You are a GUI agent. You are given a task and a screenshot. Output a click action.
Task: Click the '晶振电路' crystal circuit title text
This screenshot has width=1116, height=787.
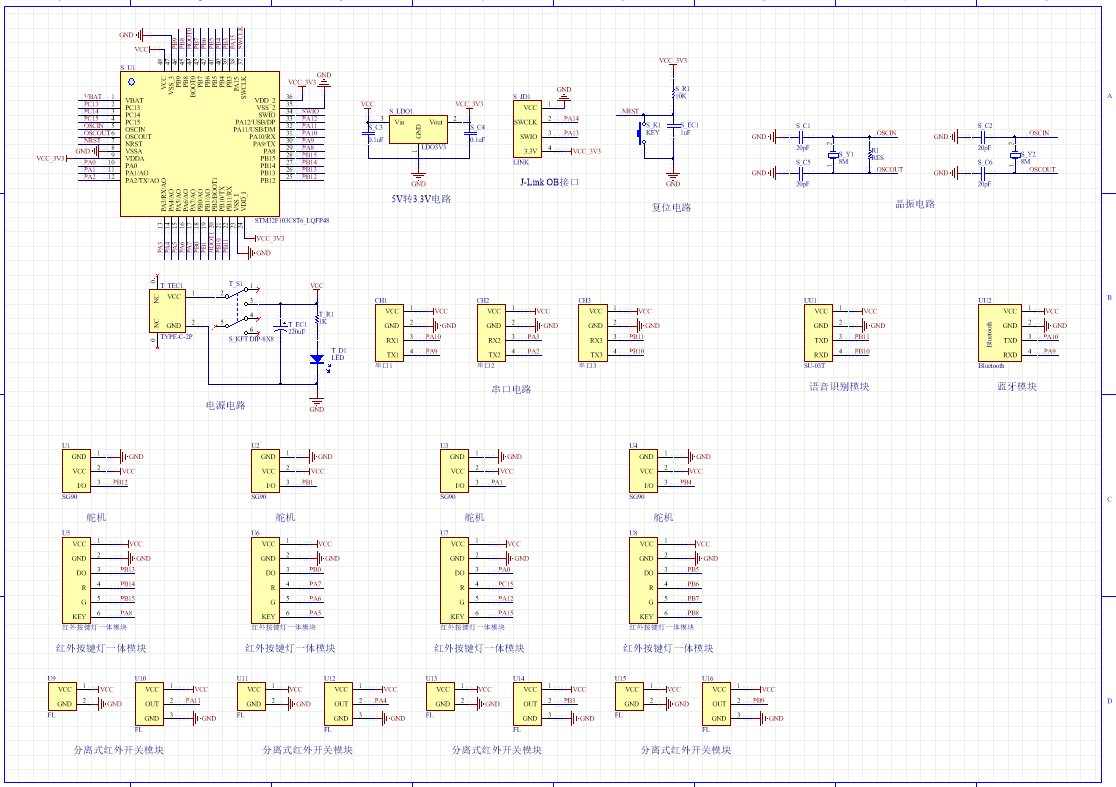pyautogui.click(x=914, y=204)
